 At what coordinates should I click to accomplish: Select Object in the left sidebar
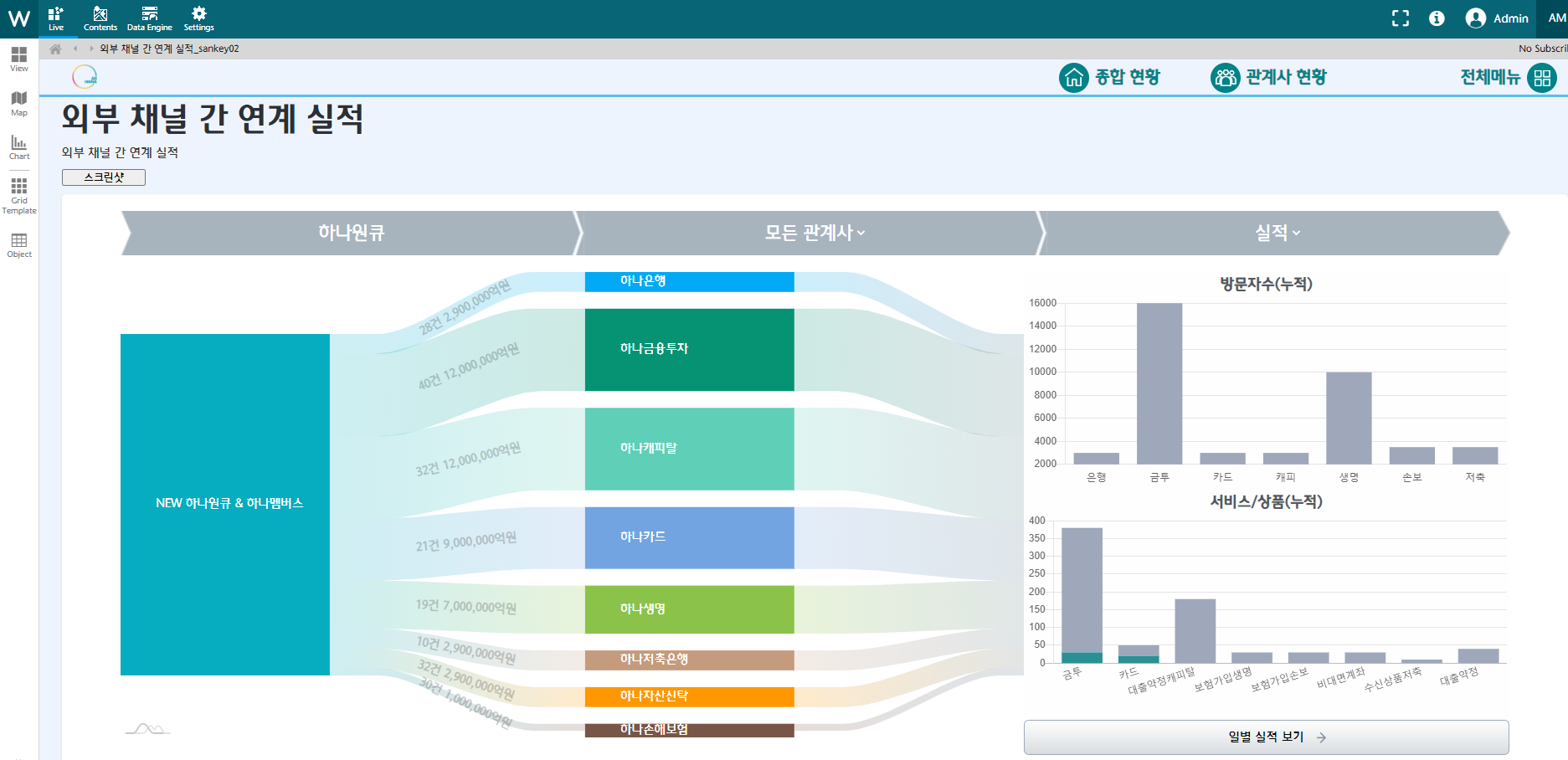19,245
